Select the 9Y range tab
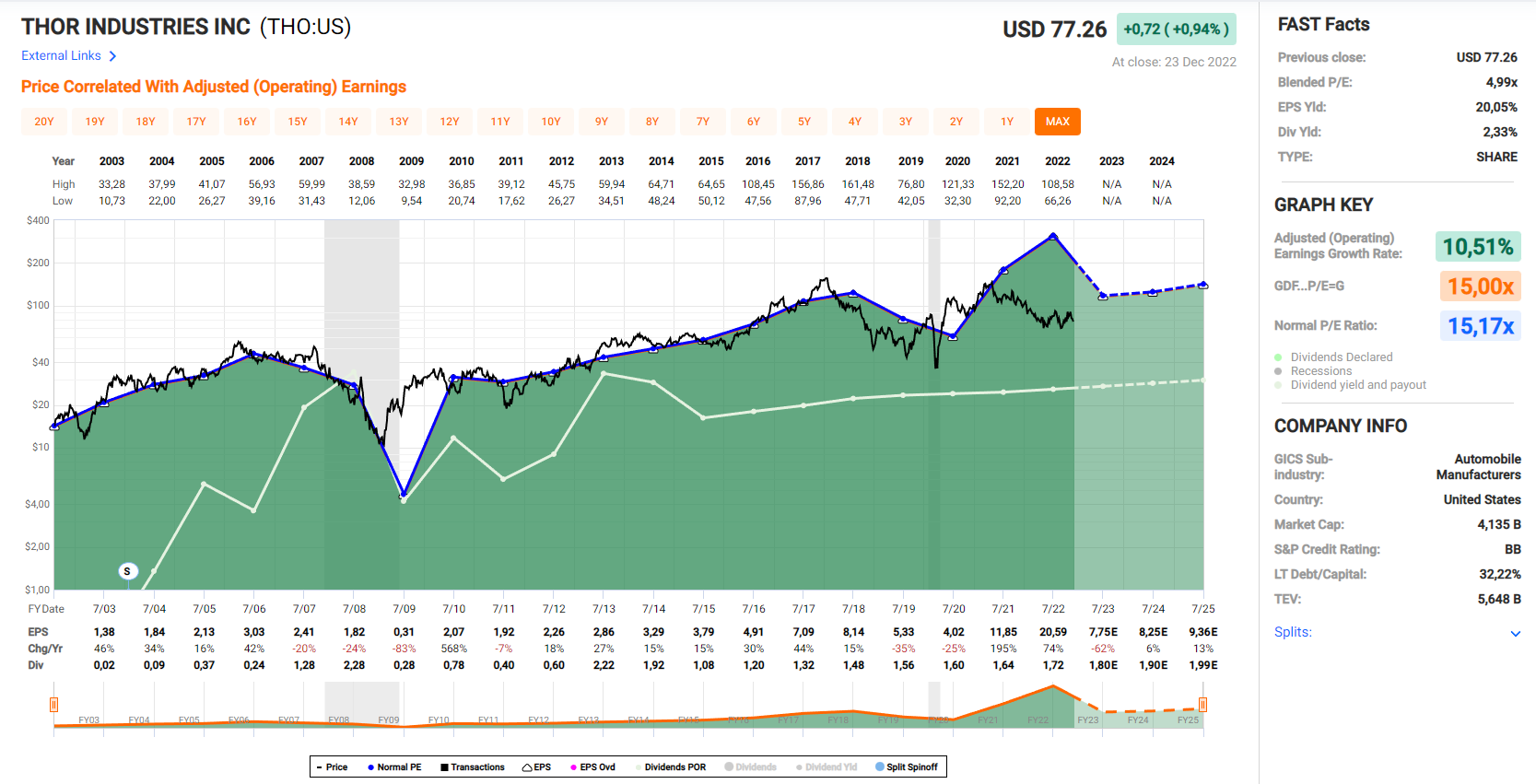1536x784 pixels. (x=602, y=122)
